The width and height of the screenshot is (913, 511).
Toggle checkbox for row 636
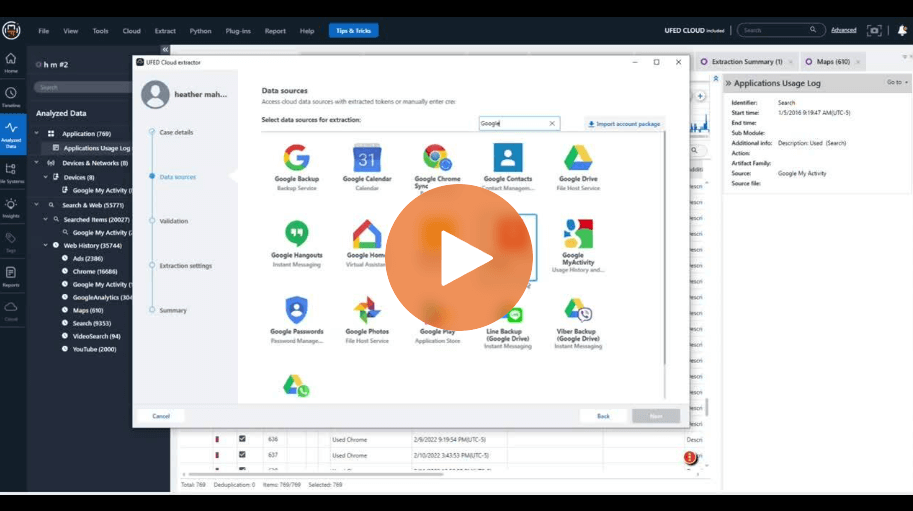tap(242, 439)
